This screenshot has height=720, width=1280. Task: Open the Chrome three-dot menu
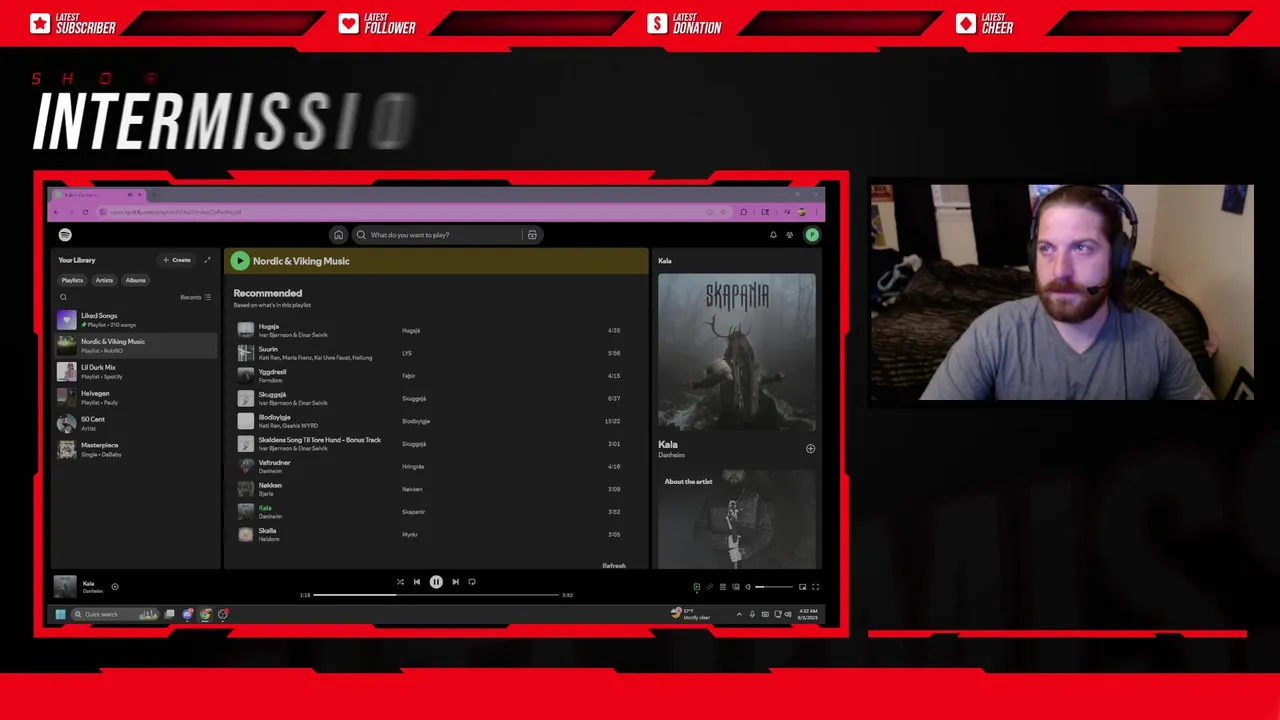click(x=816, y=212)
